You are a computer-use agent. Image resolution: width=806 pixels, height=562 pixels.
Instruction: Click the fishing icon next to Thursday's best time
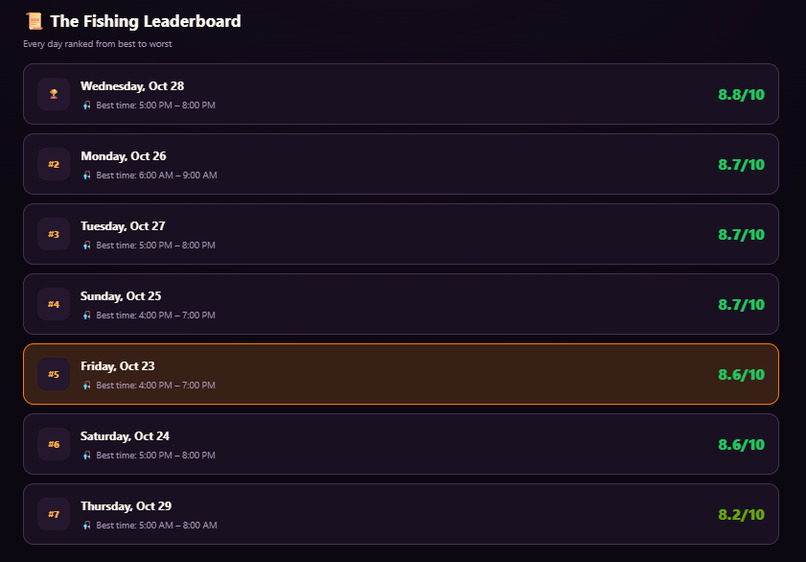pyautogui.click(x=87, y=525)
